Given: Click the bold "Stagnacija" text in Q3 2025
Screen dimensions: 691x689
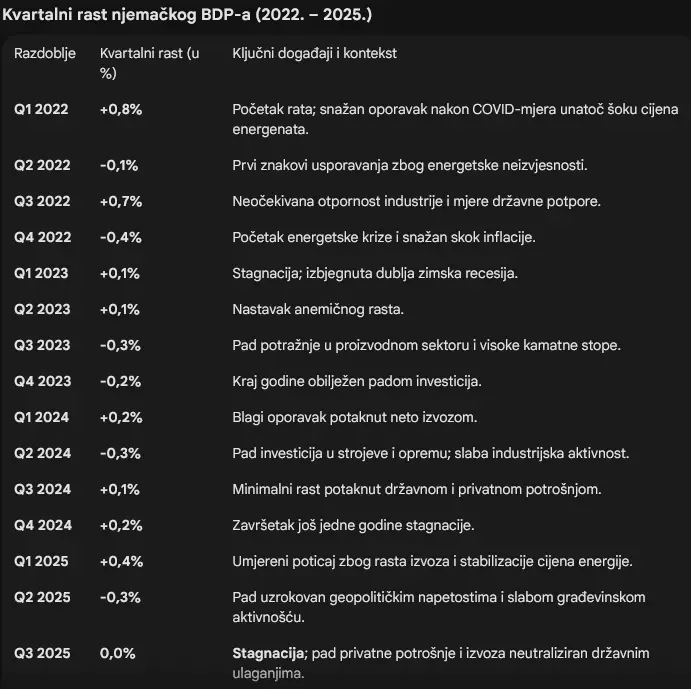Looking at the screenshot, I should [x=268, y=653].
